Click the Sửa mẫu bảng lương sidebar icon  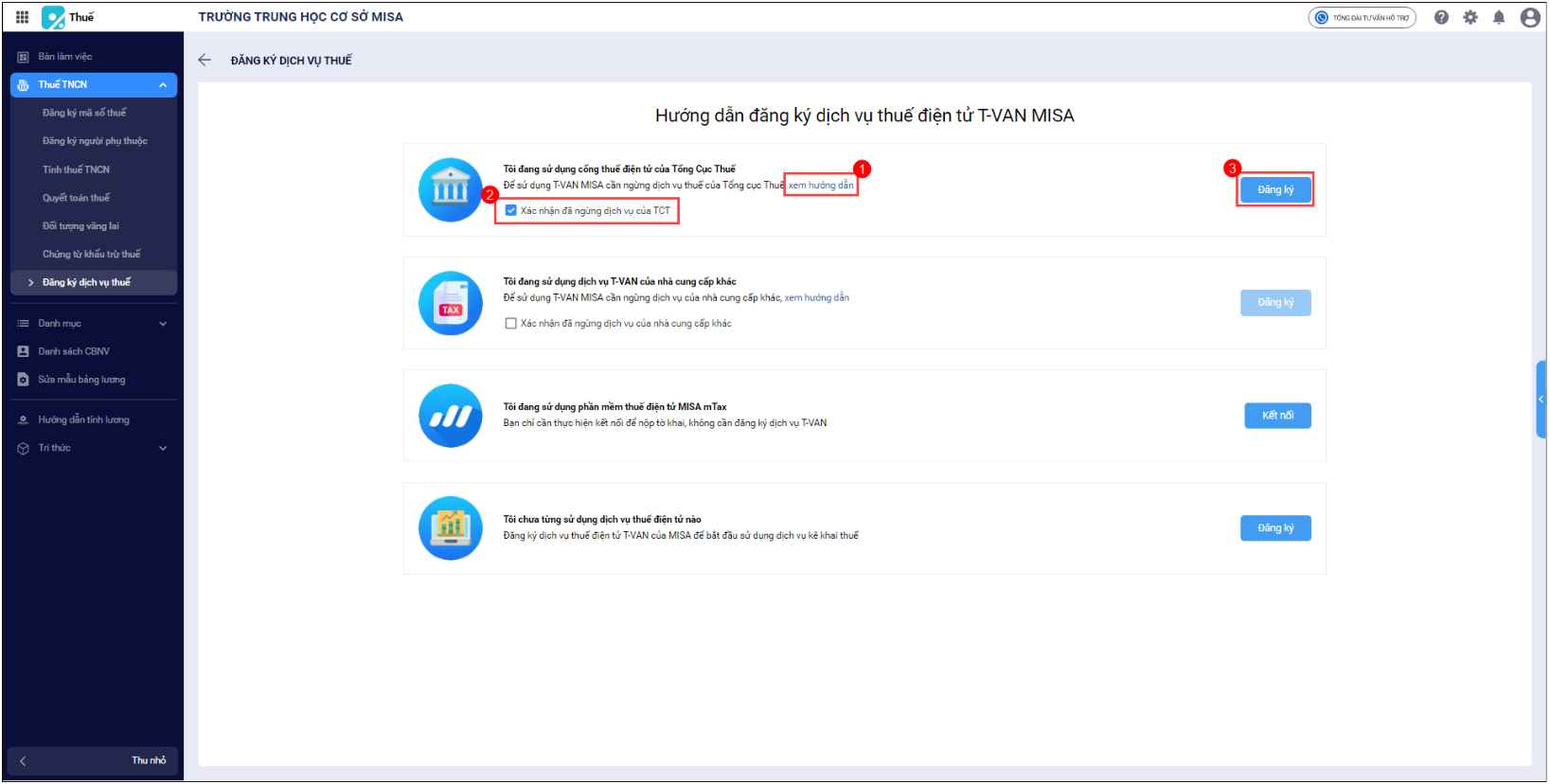click(23, 380)
